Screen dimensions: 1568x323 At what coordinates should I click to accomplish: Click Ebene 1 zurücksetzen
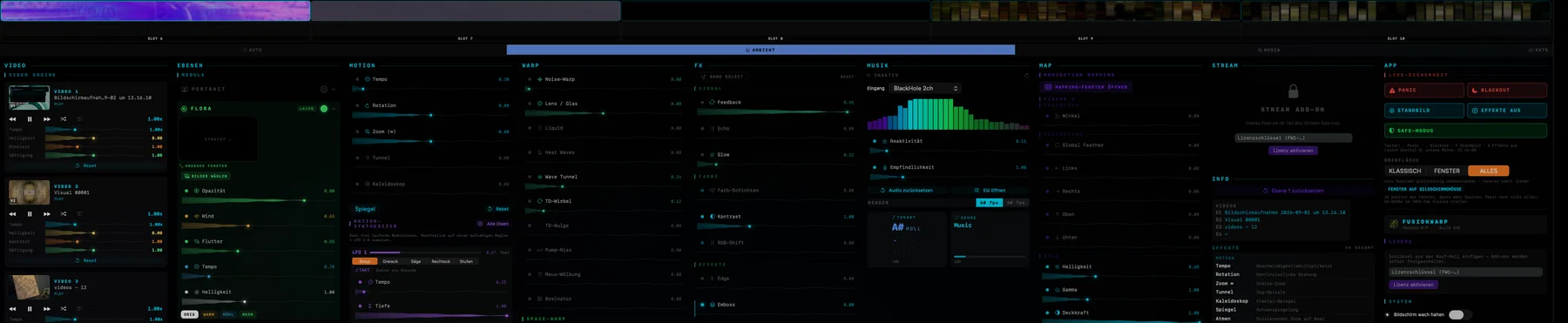(1294, 191)
